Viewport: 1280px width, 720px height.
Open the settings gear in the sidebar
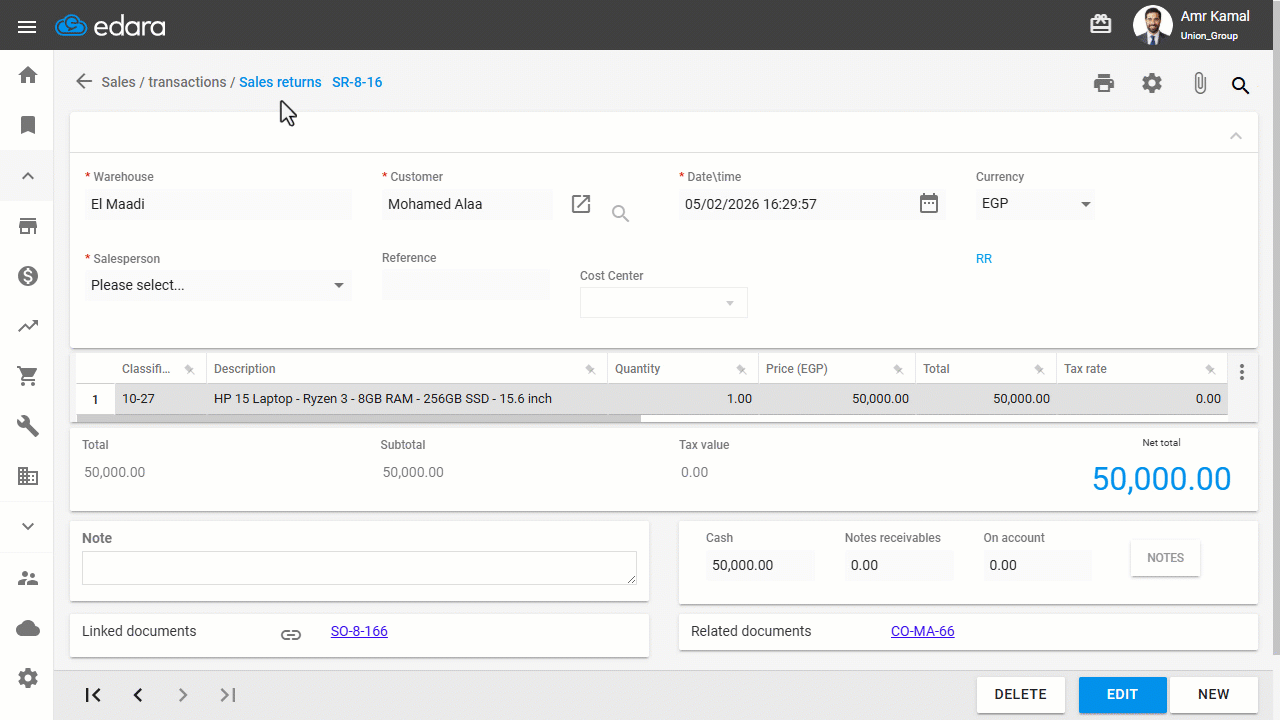[x=28, y=678]
